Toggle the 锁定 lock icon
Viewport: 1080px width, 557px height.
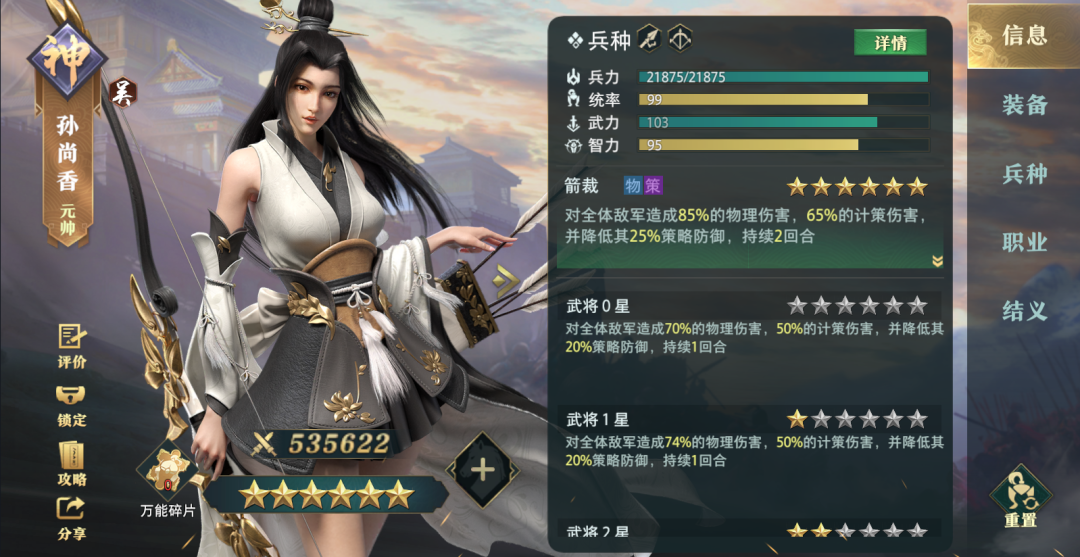[72, 406]
